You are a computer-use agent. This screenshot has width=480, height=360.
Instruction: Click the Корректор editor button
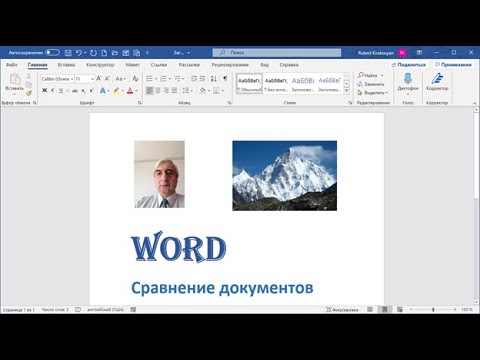(x=437, y=83)
